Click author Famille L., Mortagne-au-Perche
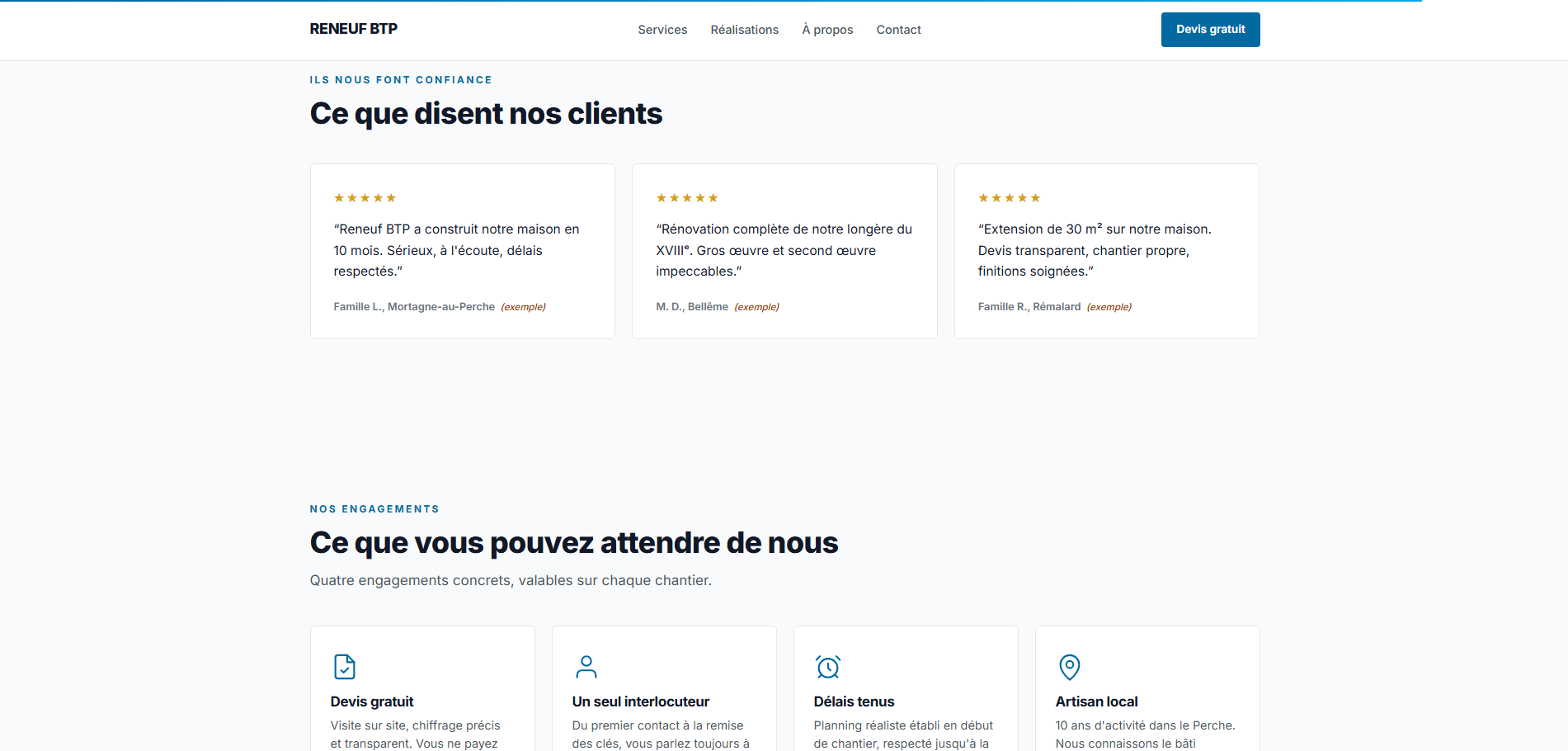Screen dimensions: 1568x751 (414, 307)
